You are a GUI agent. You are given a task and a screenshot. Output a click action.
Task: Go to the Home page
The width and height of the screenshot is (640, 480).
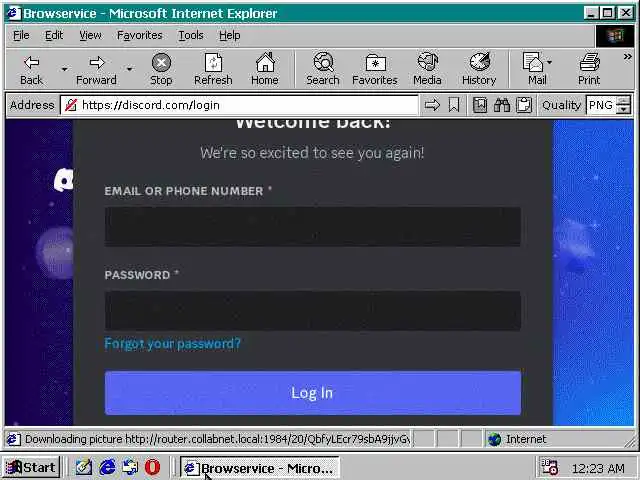(265, 69)
